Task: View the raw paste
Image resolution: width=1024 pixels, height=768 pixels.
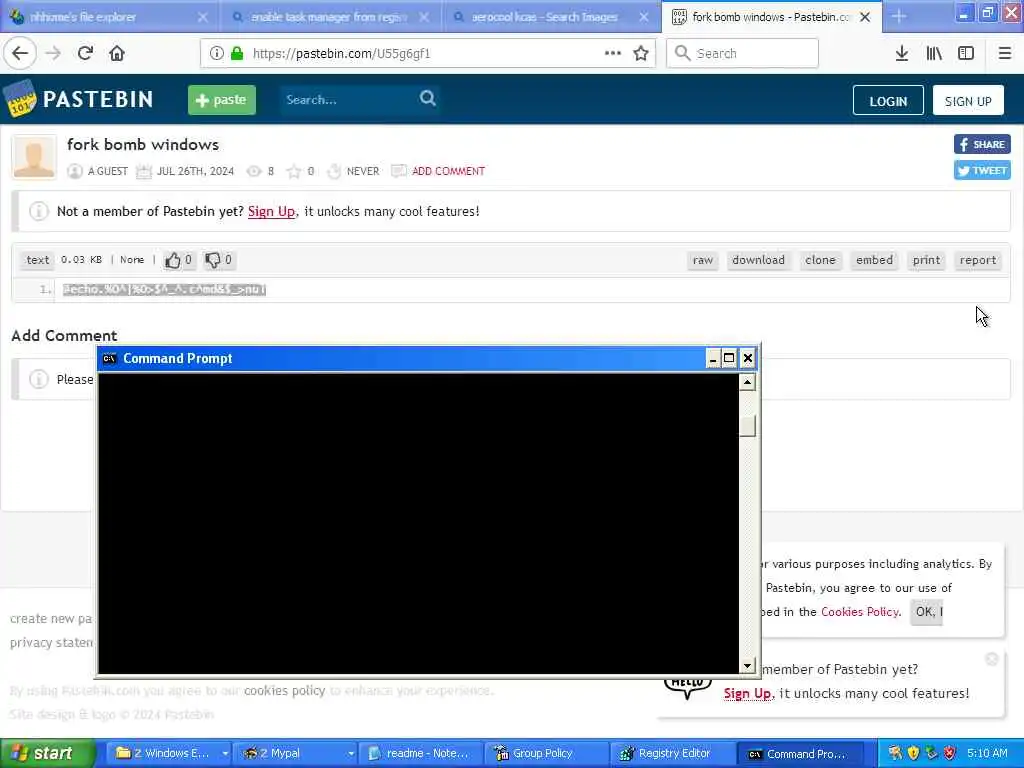Action: (703, 260)
